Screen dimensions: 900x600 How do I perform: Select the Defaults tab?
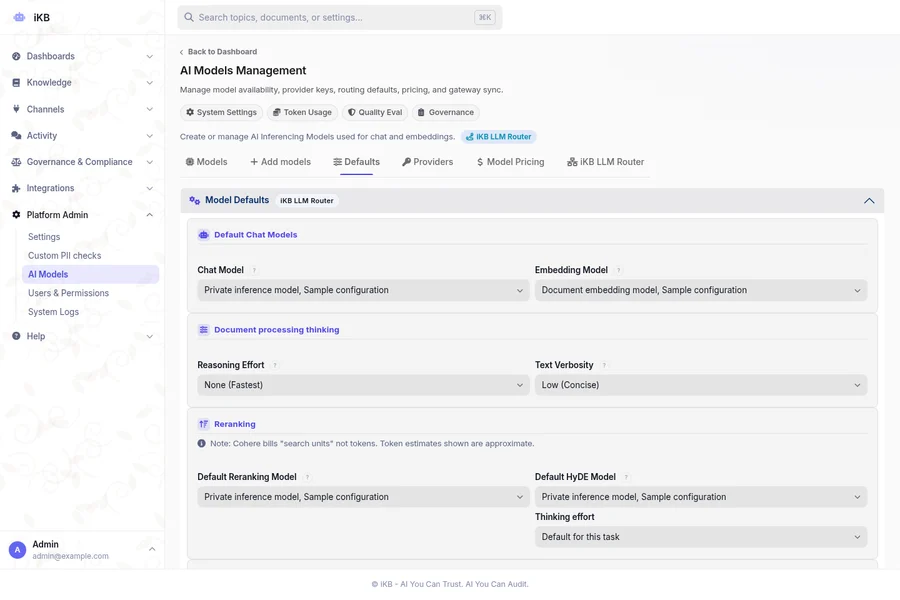click(x=356, y=162)
